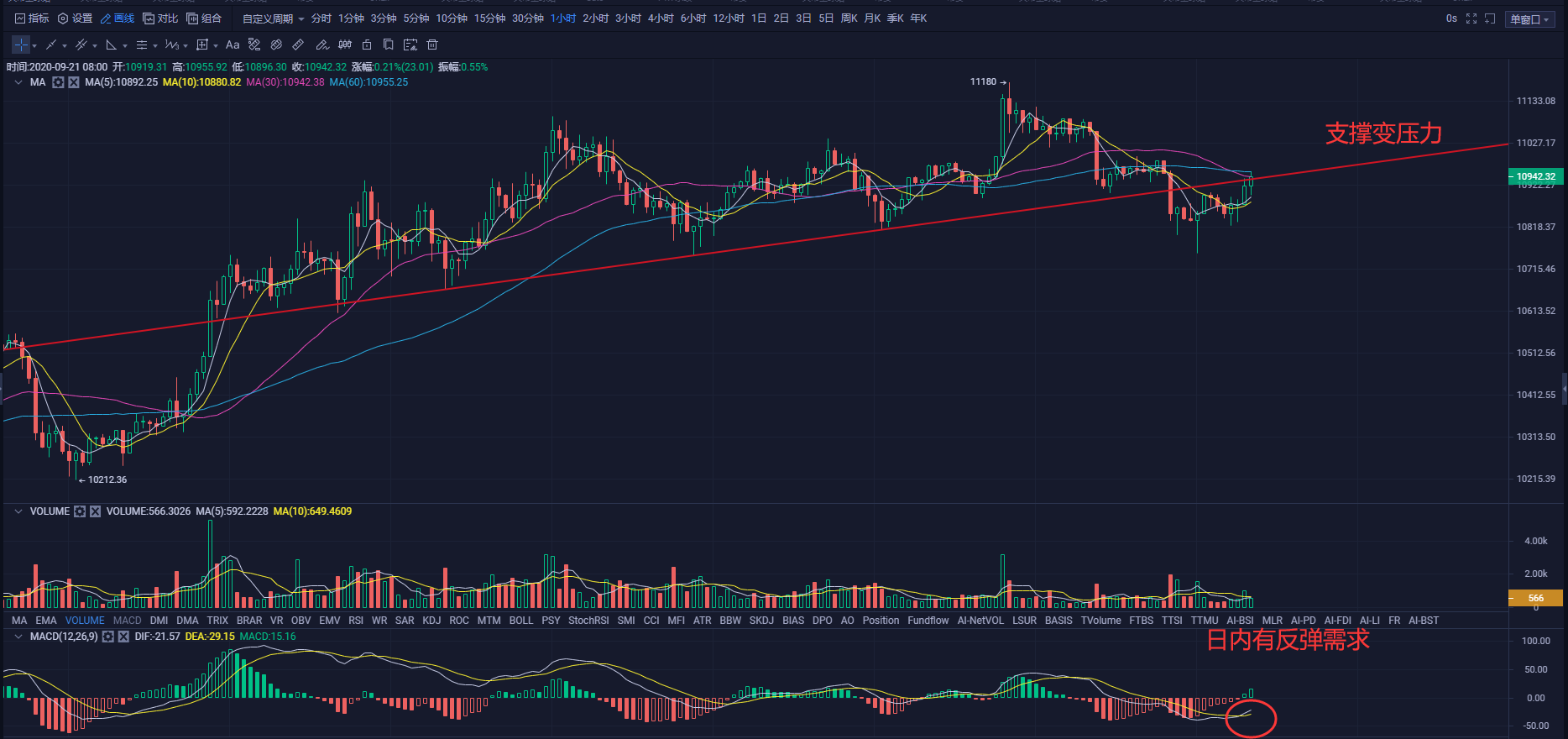This screenshot has width=1568, height=739.
Task: Expand angle tool options arrow
Action: tap(125, 46)
